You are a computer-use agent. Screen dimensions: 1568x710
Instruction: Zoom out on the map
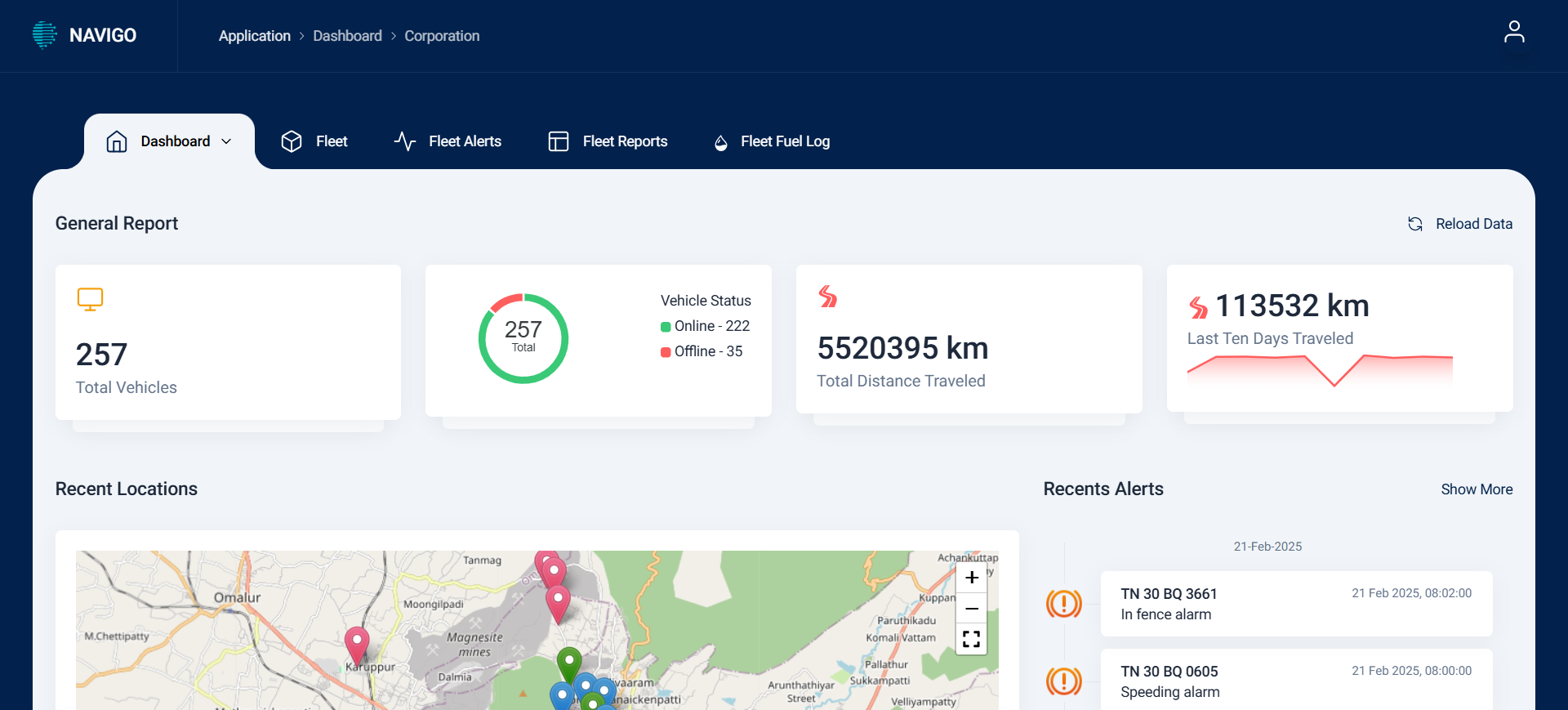click(x=971, y=609)
